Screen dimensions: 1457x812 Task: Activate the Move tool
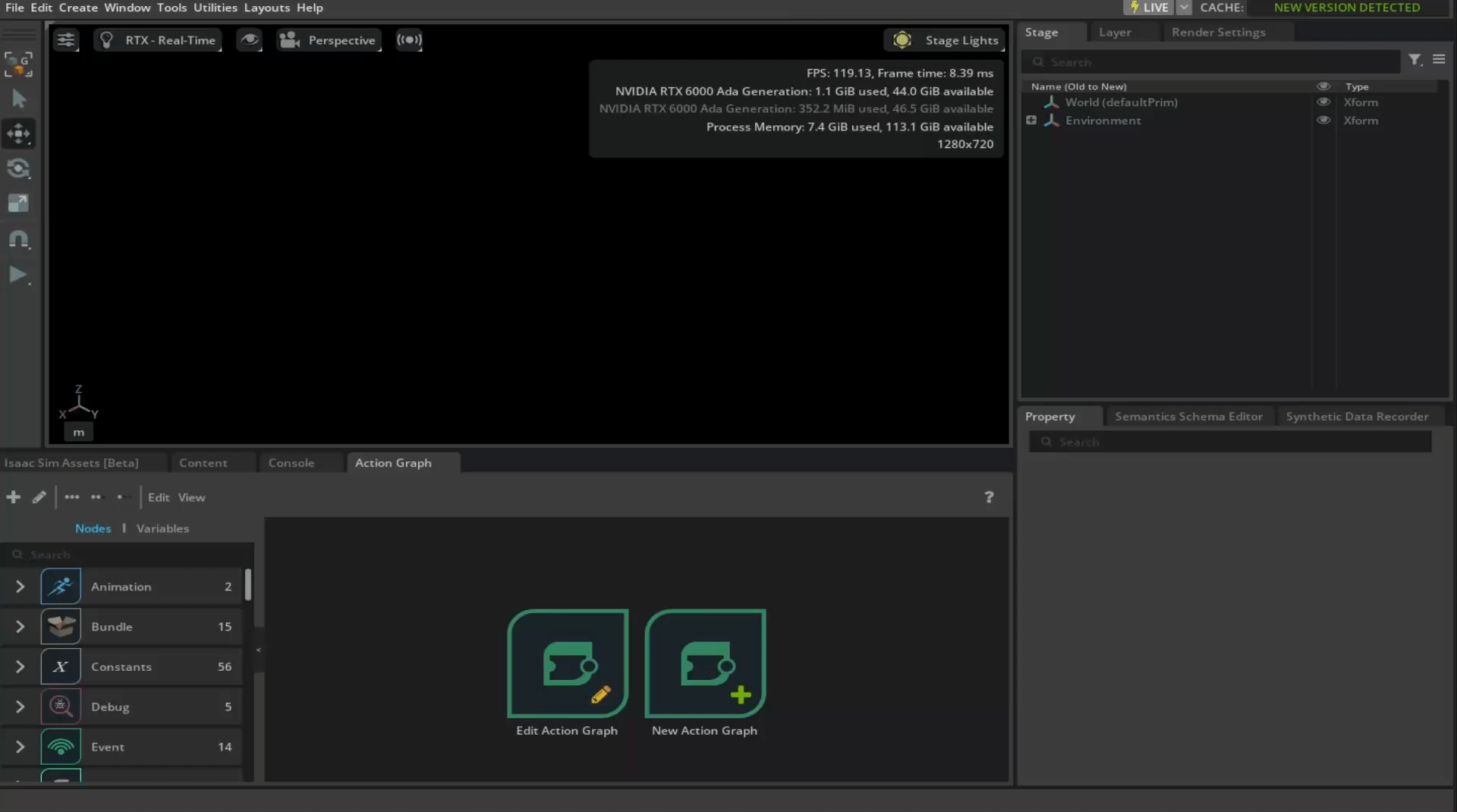click(x=19, y=134)
